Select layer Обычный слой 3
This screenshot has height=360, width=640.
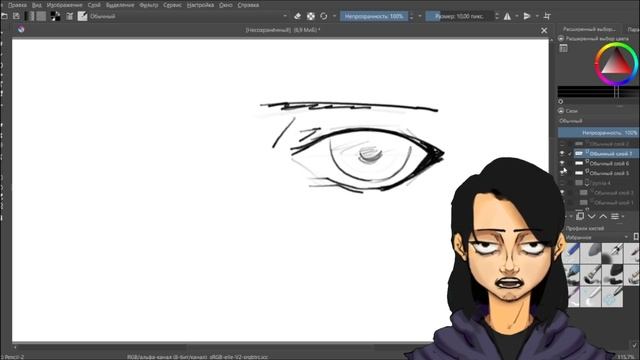click(x=610, y=193)
